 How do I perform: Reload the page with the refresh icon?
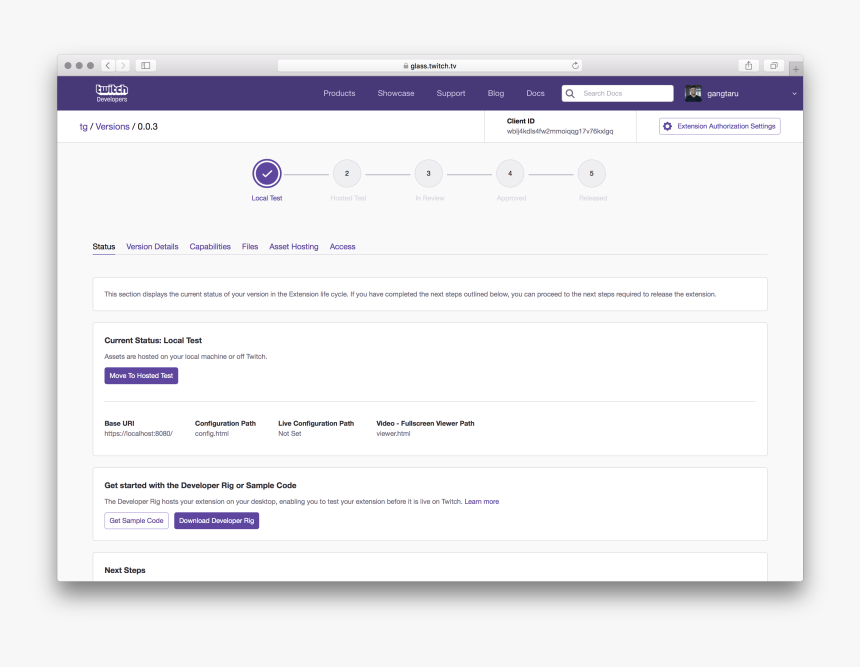(575, 65)
